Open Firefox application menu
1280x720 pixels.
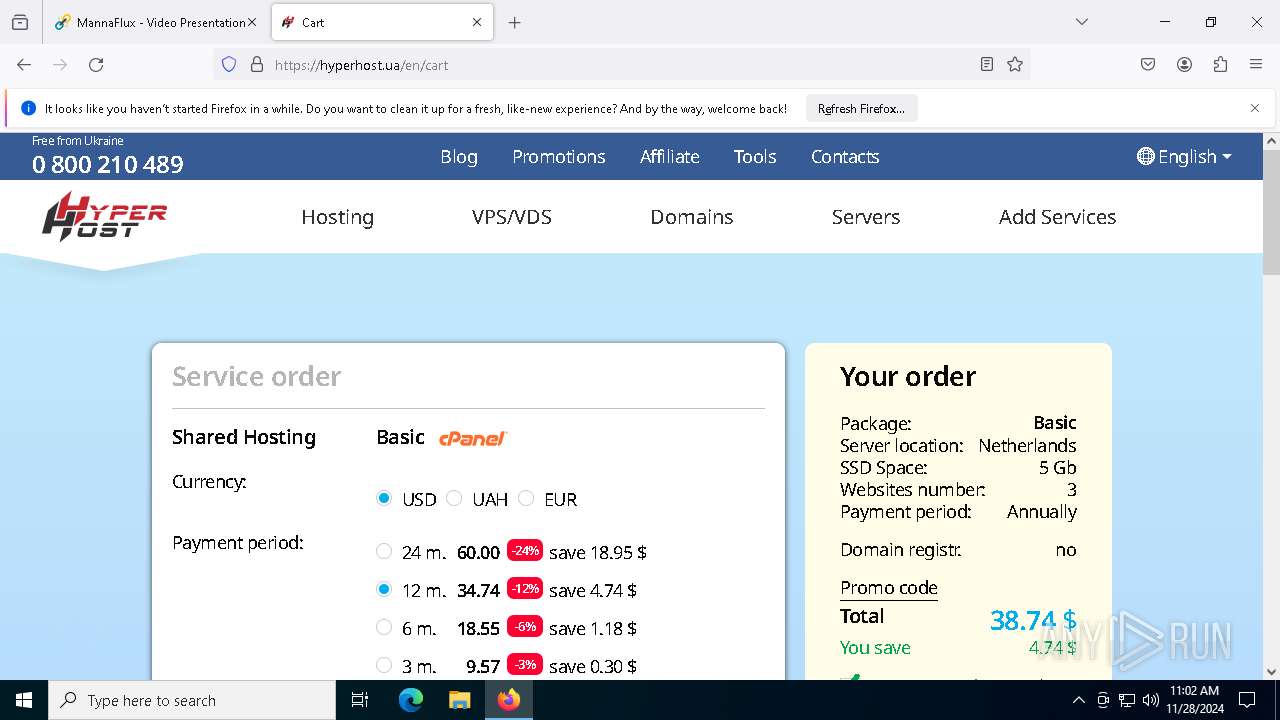(1256, 64)
